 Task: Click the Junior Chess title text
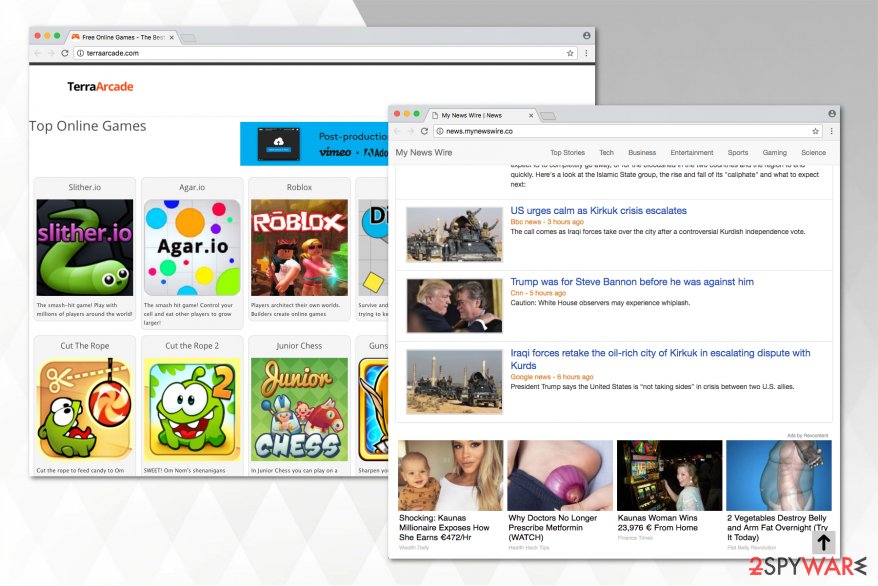(x=299, y=346)
